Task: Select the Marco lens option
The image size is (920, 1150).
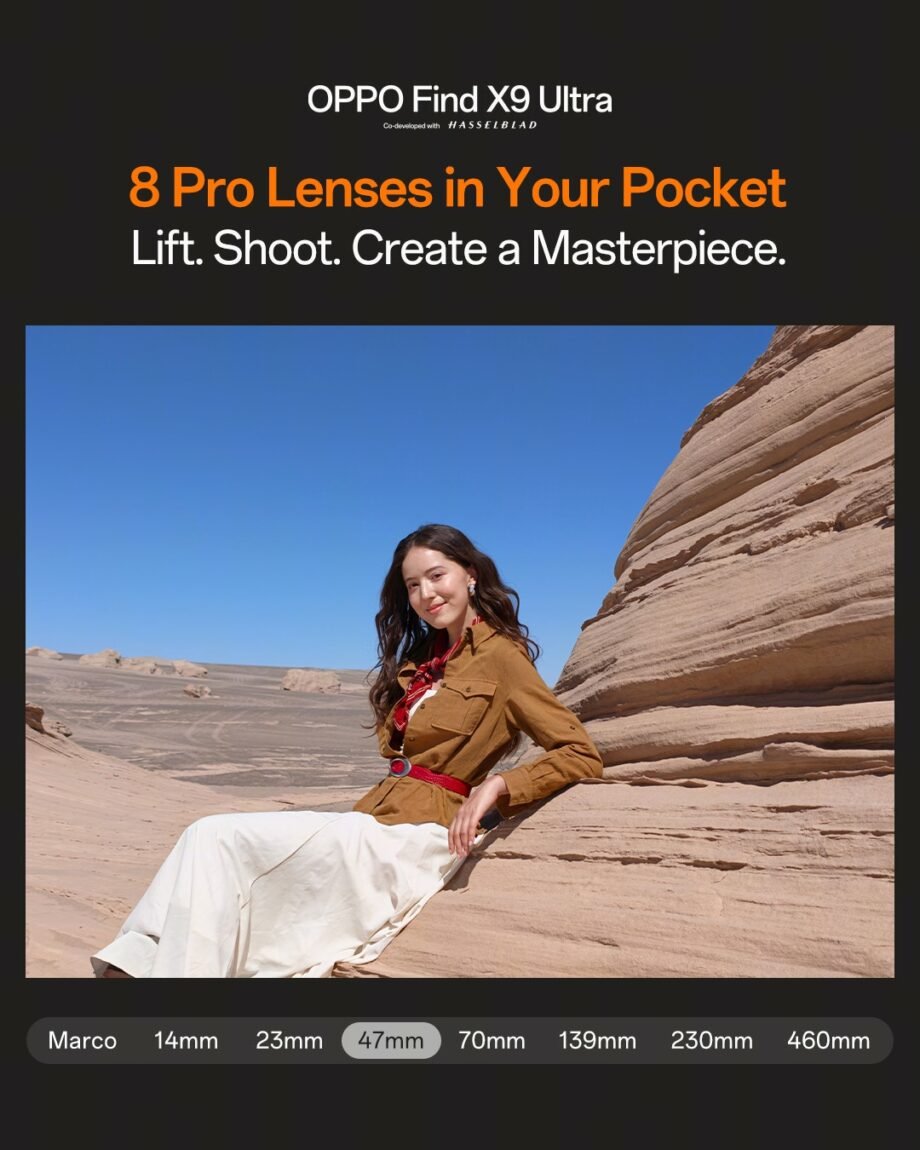Action: [x=82, y=1041]
